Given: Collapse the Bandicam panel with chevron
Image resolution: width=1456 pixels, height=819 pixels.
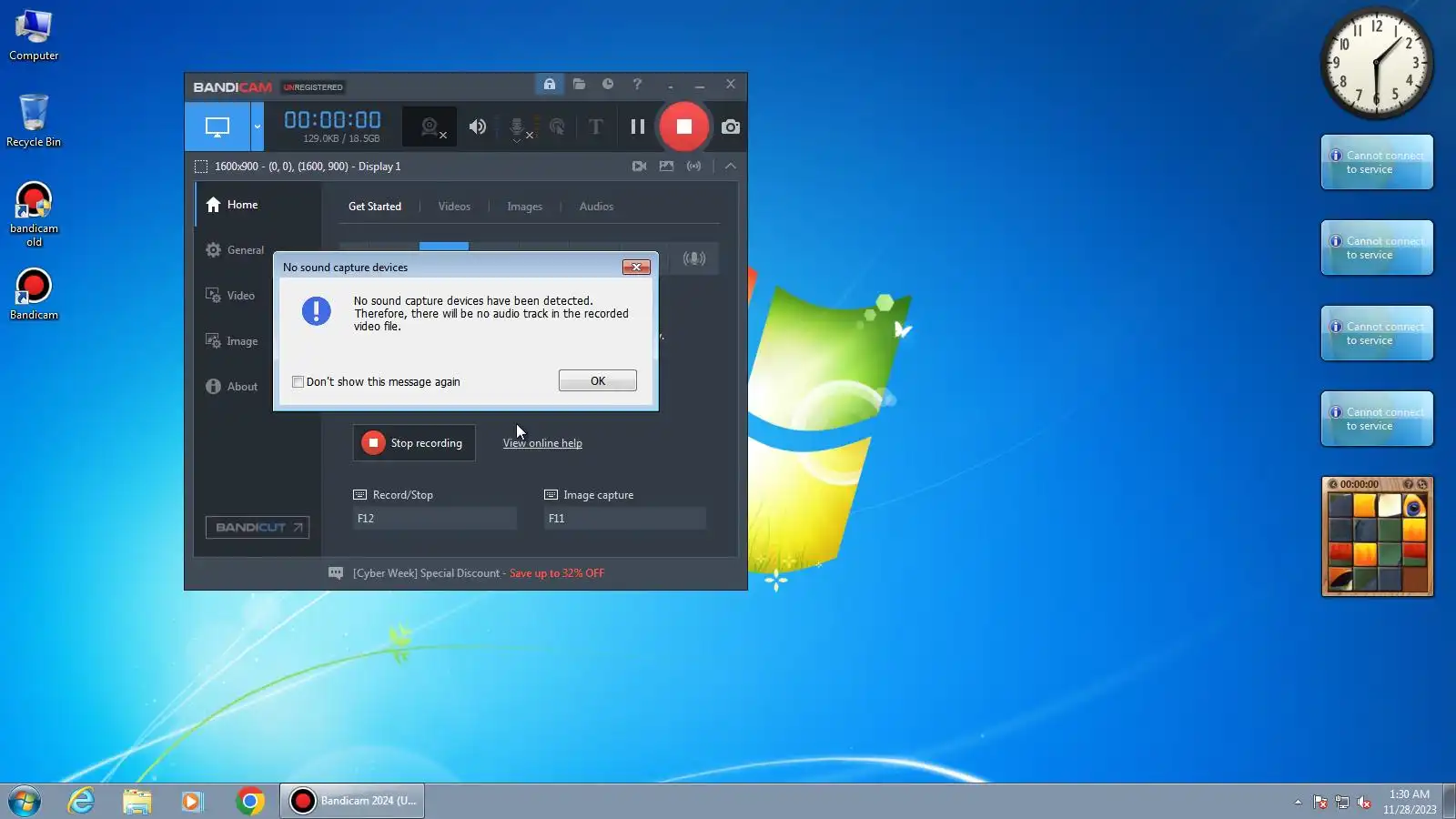Looking at the screenshot, I should point(731,167).
